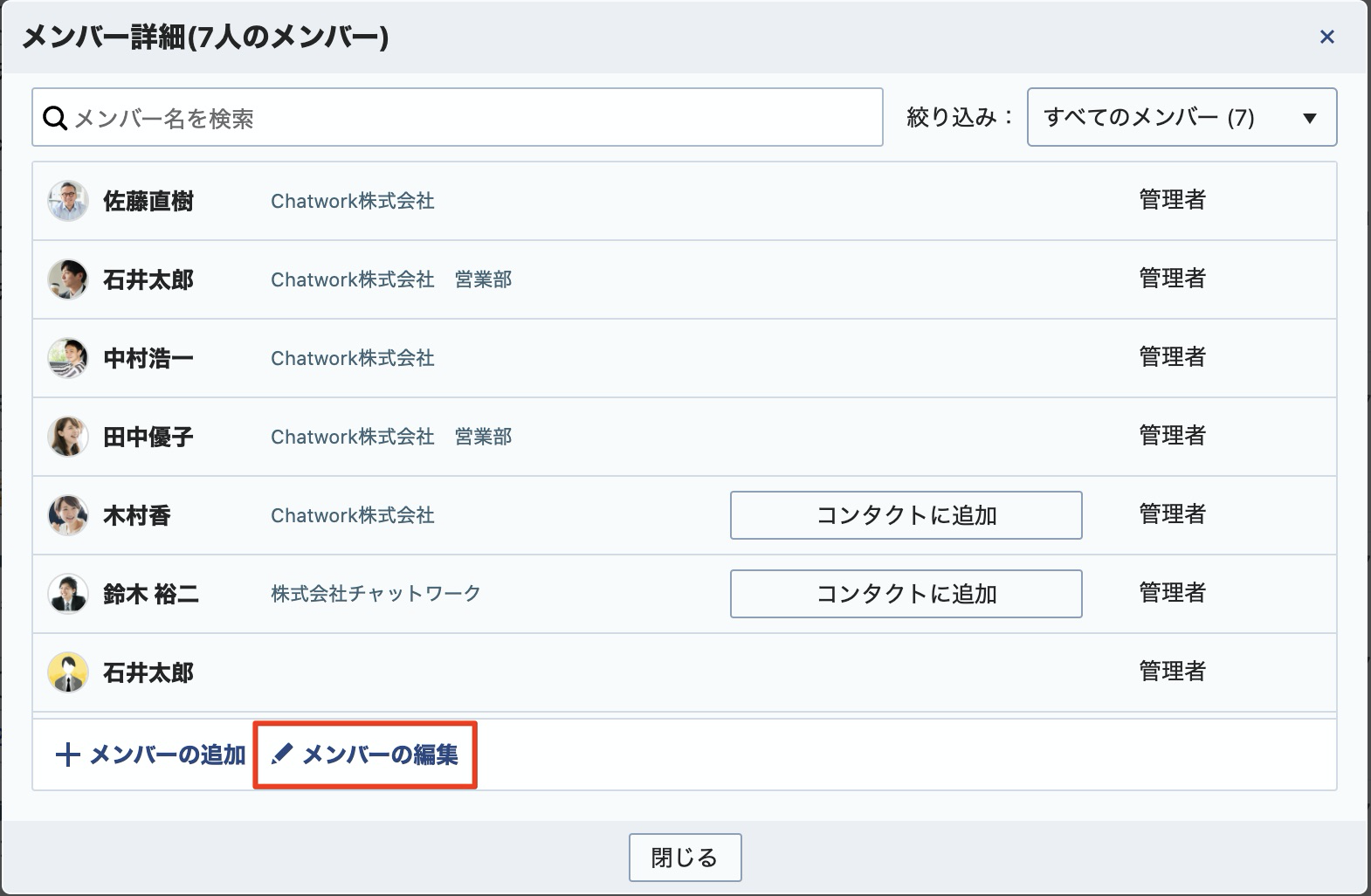
Task: Open 中村浩一's profile picture
Action: click(x=68, y=358)
